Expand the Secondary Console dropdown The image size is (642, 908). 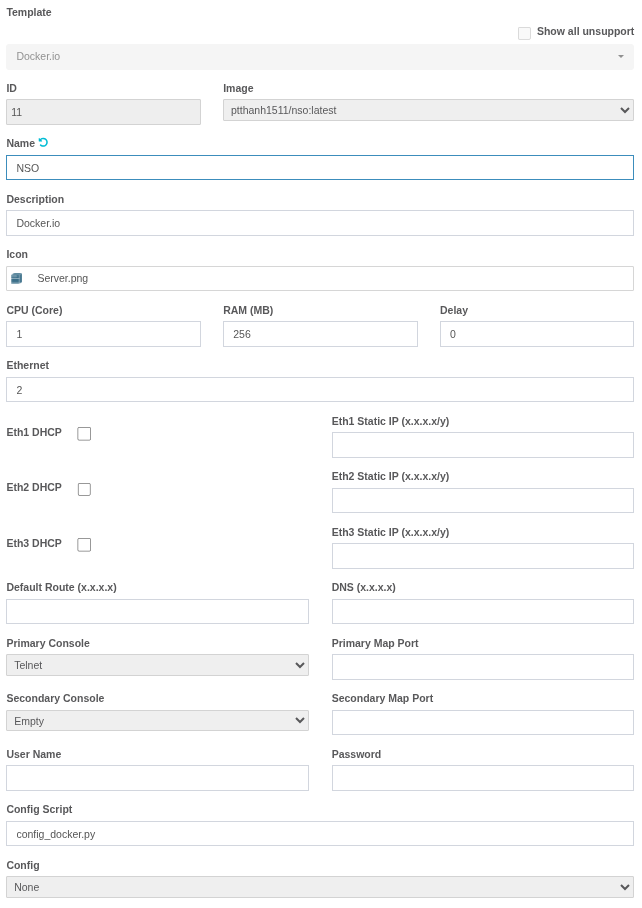(157, 721)
